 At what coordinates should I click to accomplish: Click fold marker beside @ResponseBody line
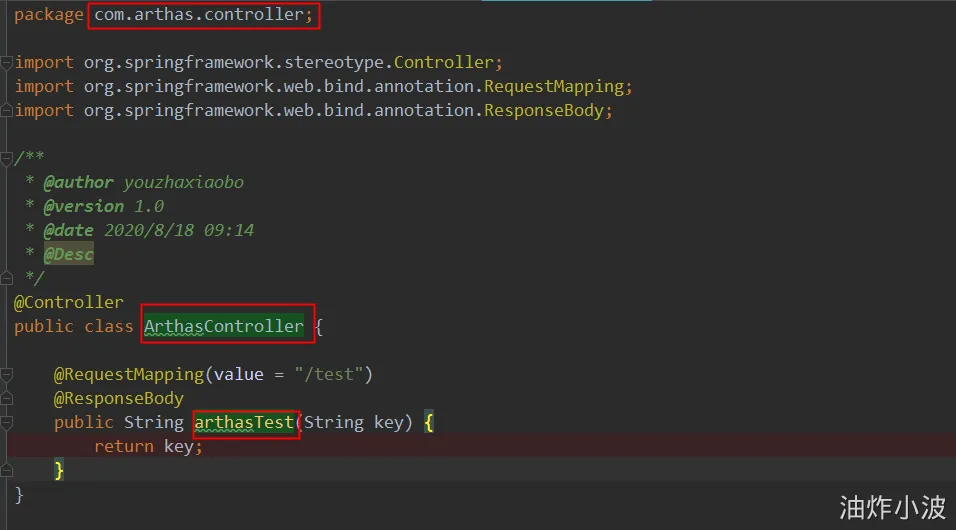[x=6, y=398]
